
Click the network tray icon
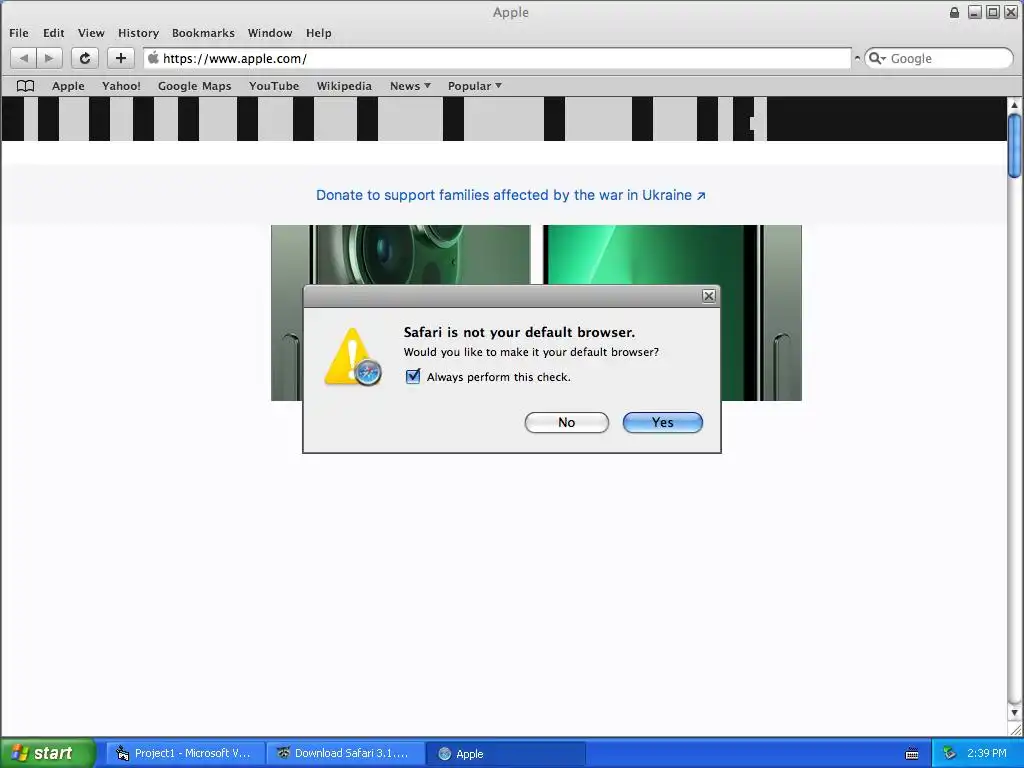click(x=950, y=753)
